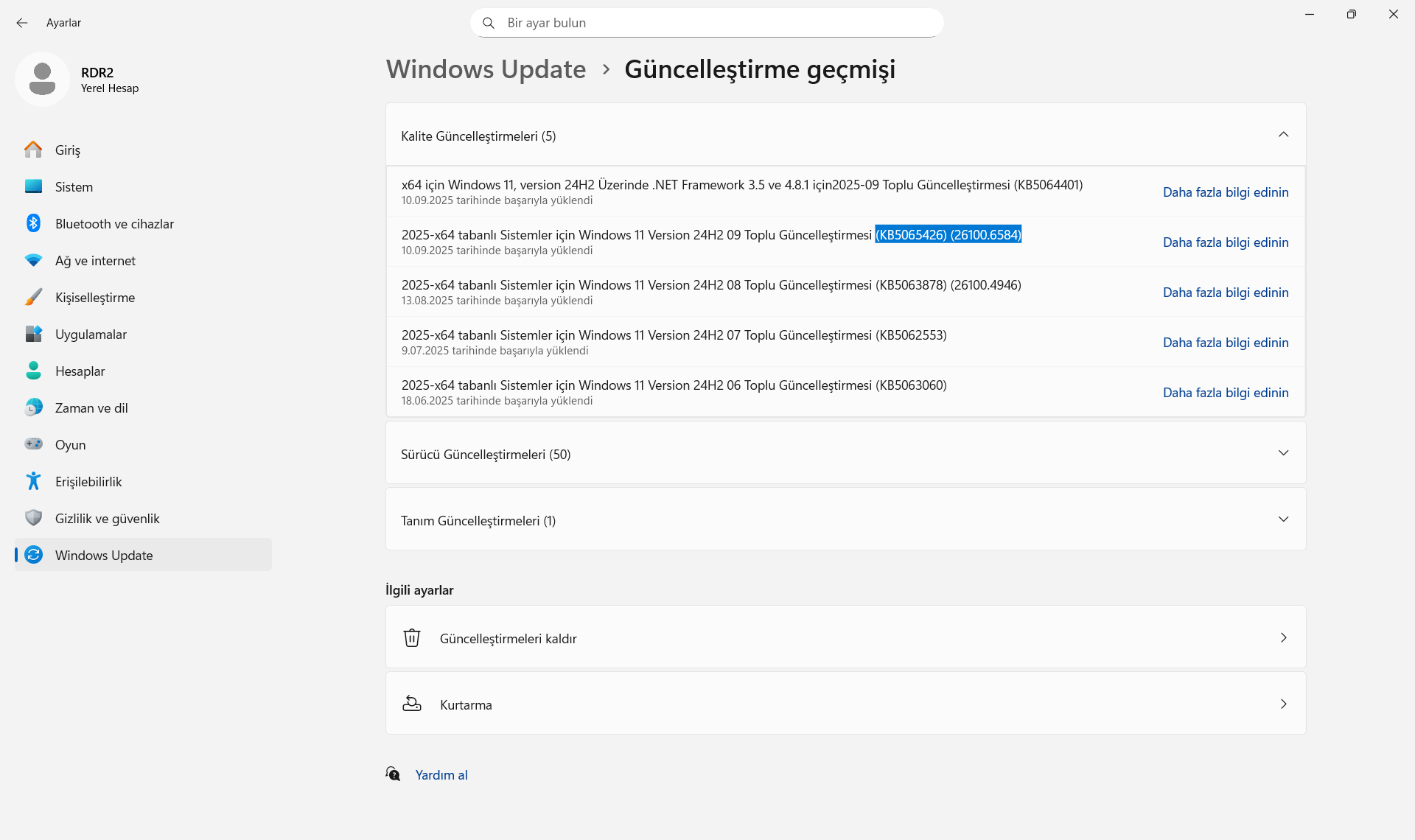This screenshot has width=1415, height=840.
Task: Open Zaman ve dil settings
Action: [x=143, y=407]
